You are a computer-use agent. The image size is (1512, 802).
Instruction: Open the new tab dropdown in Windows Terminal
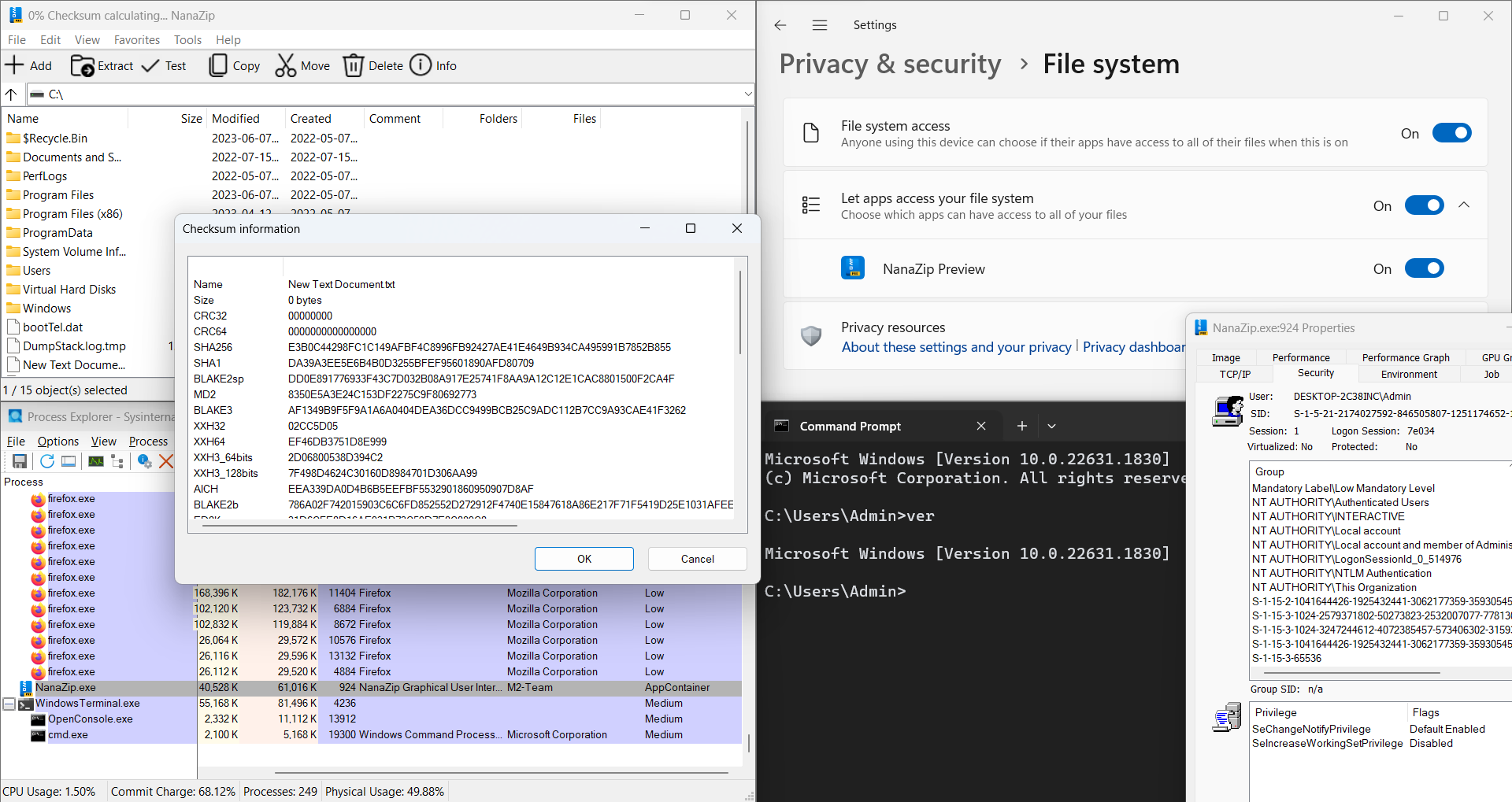1052,426
